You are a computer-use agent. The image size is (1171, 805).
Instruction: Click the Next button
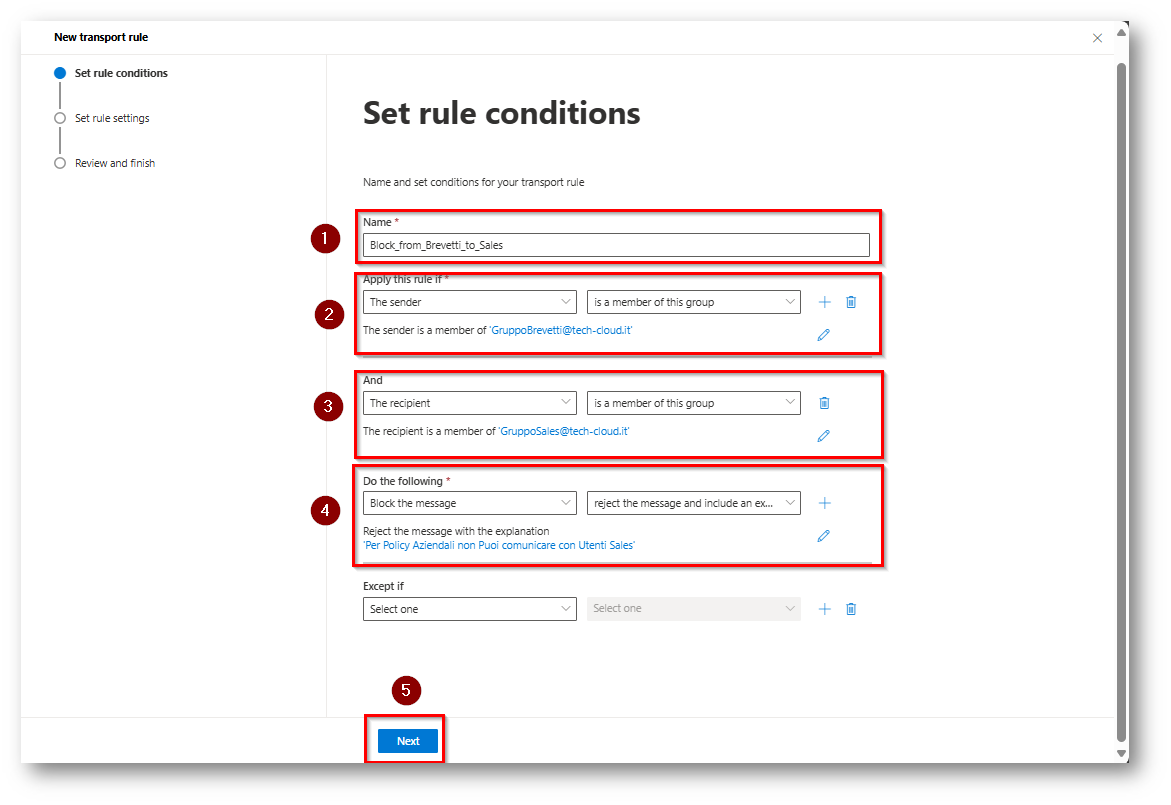pos(408,741)
